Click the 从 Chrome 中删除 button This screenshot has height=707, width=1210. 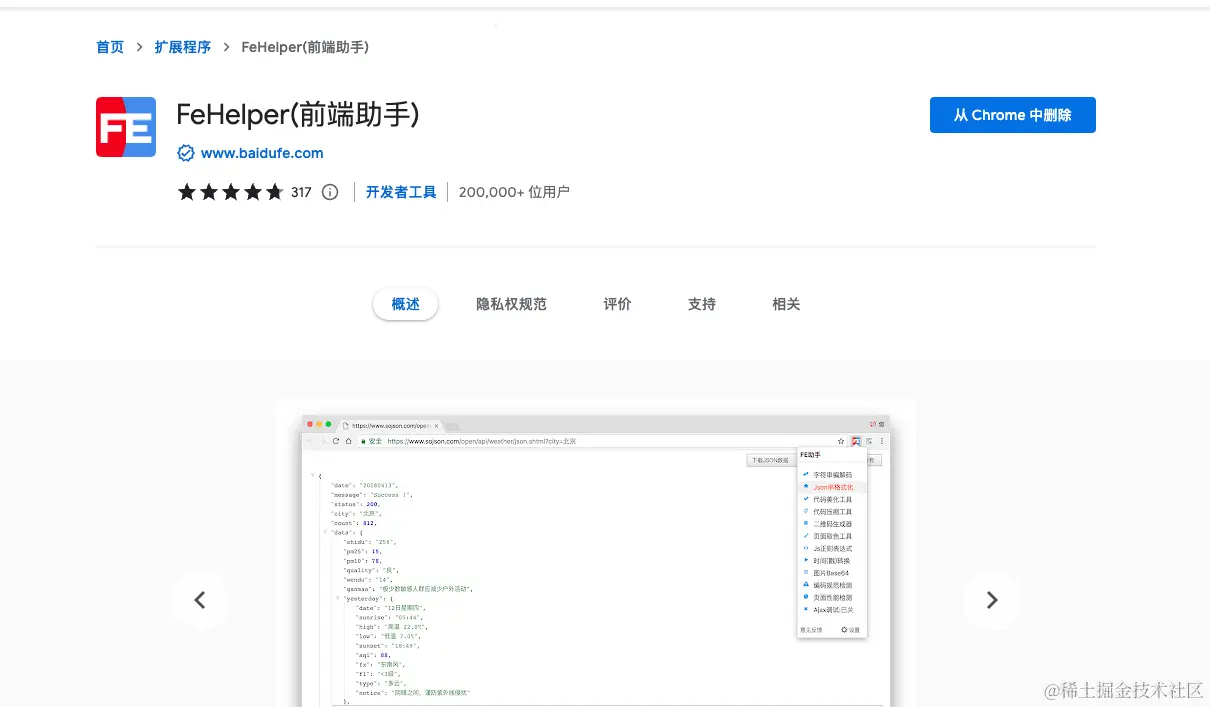[1013, 115]
